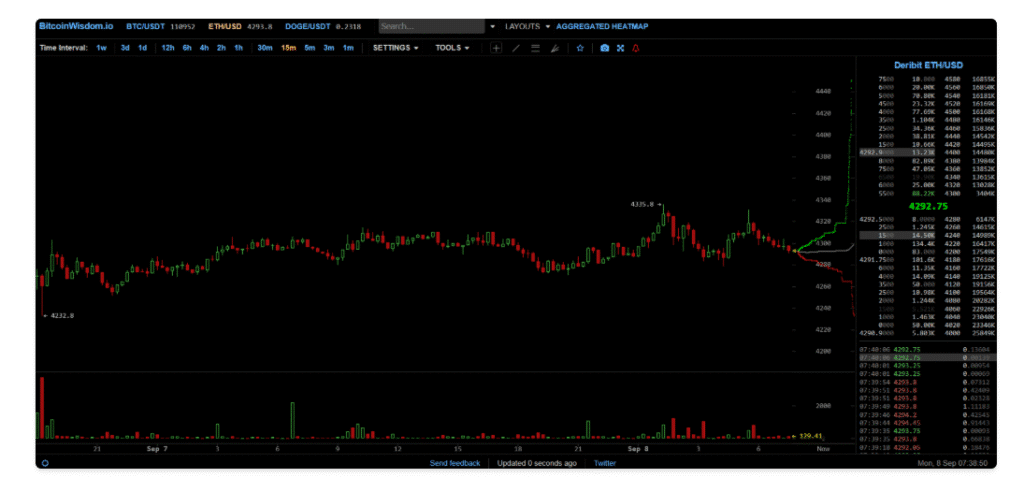Switch time interval to 1w
Image resolution: width=1024 pixels, height=478 pixels.
[102, 48]
